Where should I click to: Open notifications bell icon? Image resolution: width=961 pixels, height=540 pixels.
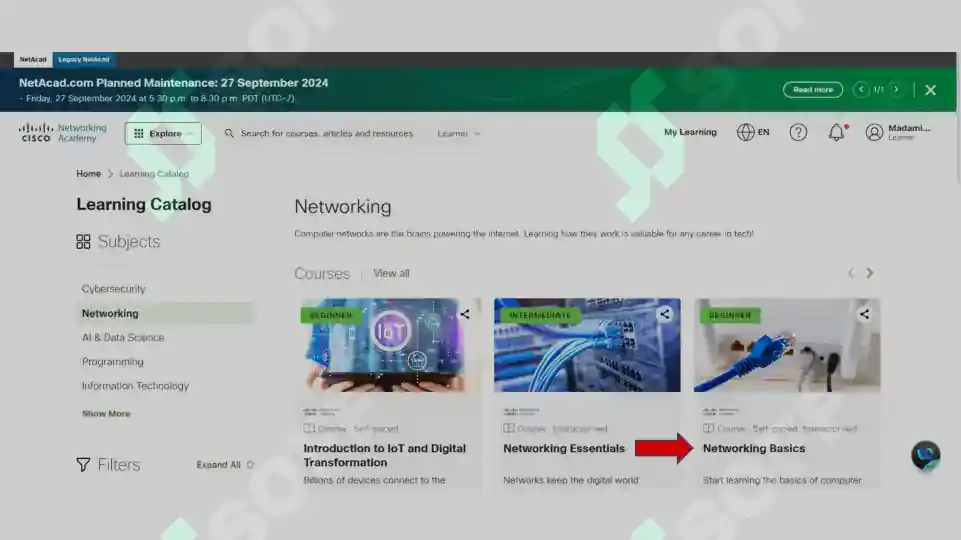[x=837, y=132]
